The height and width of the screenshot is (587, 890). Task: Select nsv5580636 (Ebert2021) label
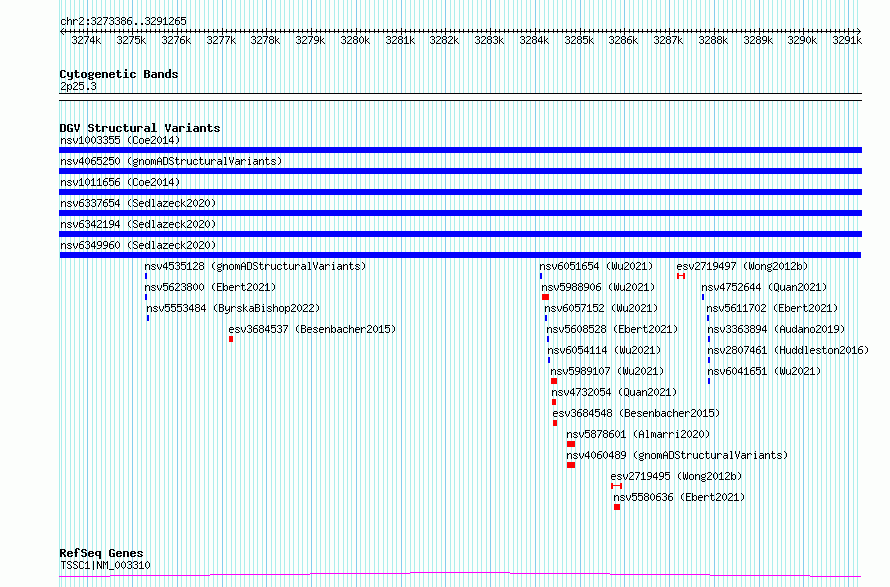click(679, 497)
